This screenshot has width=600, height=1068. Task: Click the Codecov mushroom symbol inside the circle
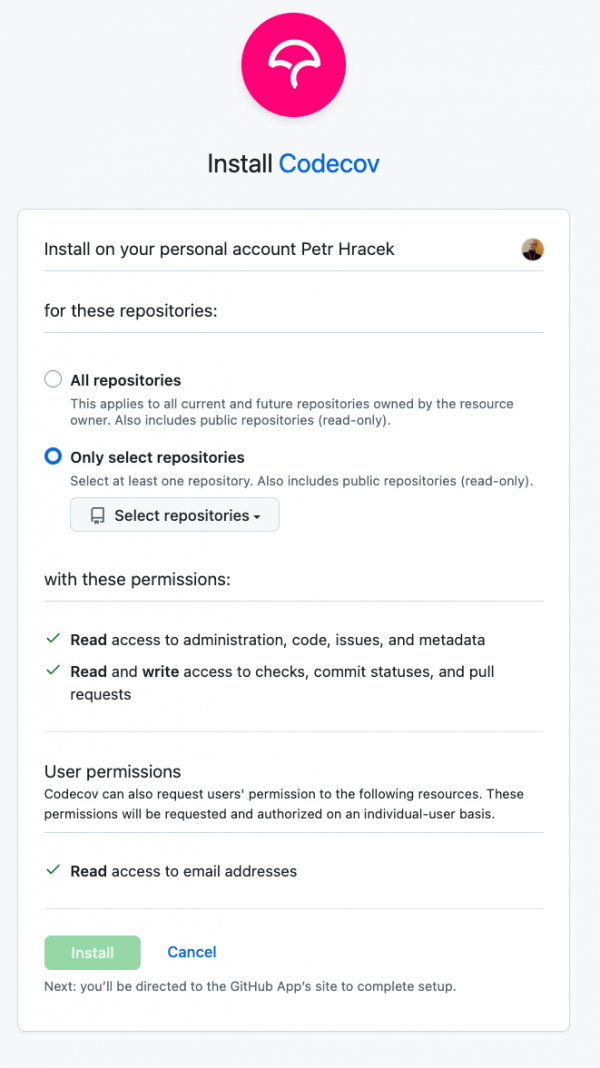point(293,64)
